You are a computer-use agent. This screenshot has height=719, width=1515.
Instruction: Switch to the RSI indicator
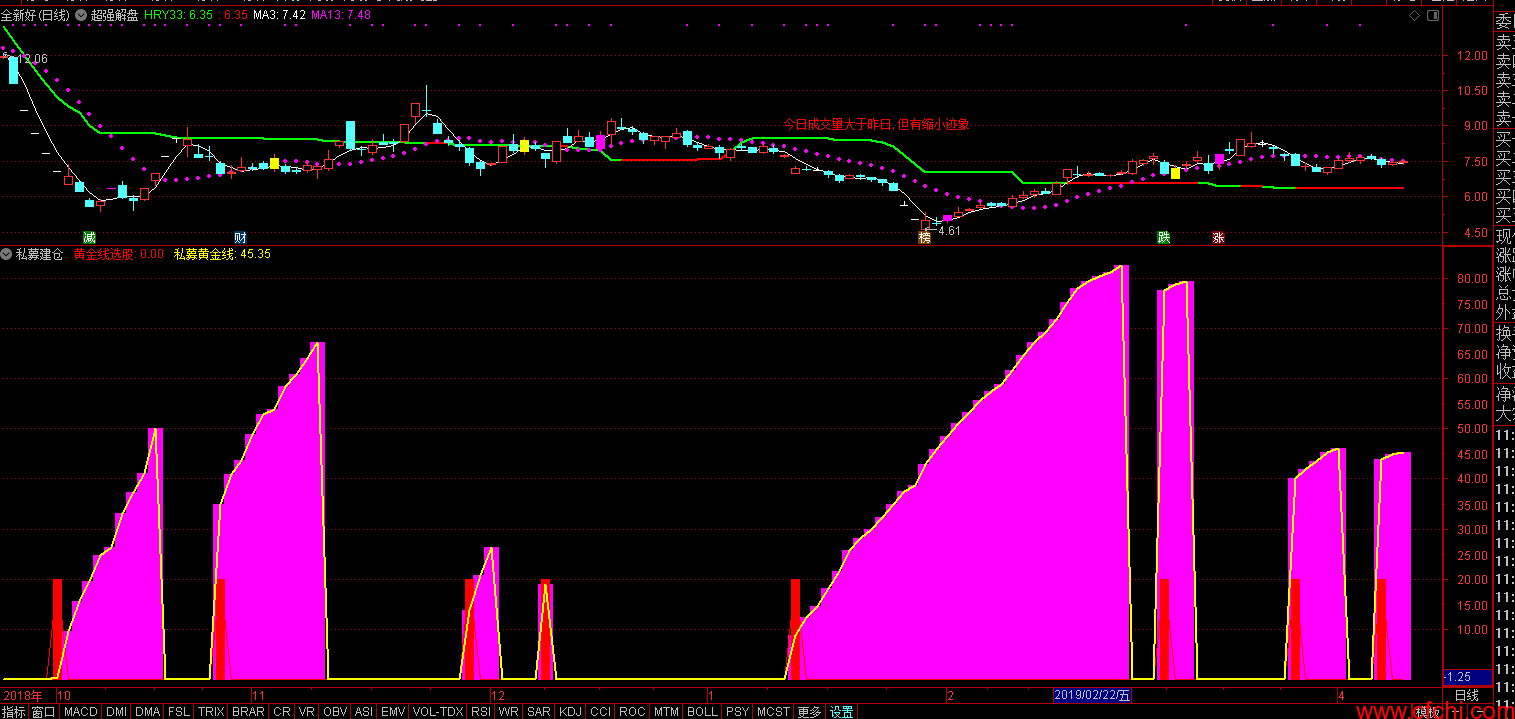(x=481, y=712)
